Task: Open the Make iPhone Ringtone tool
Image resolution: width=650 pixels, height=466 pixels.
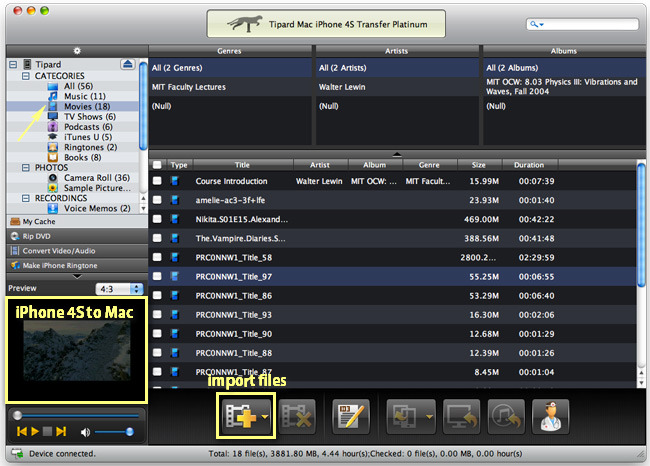Action: click(77, 265)
